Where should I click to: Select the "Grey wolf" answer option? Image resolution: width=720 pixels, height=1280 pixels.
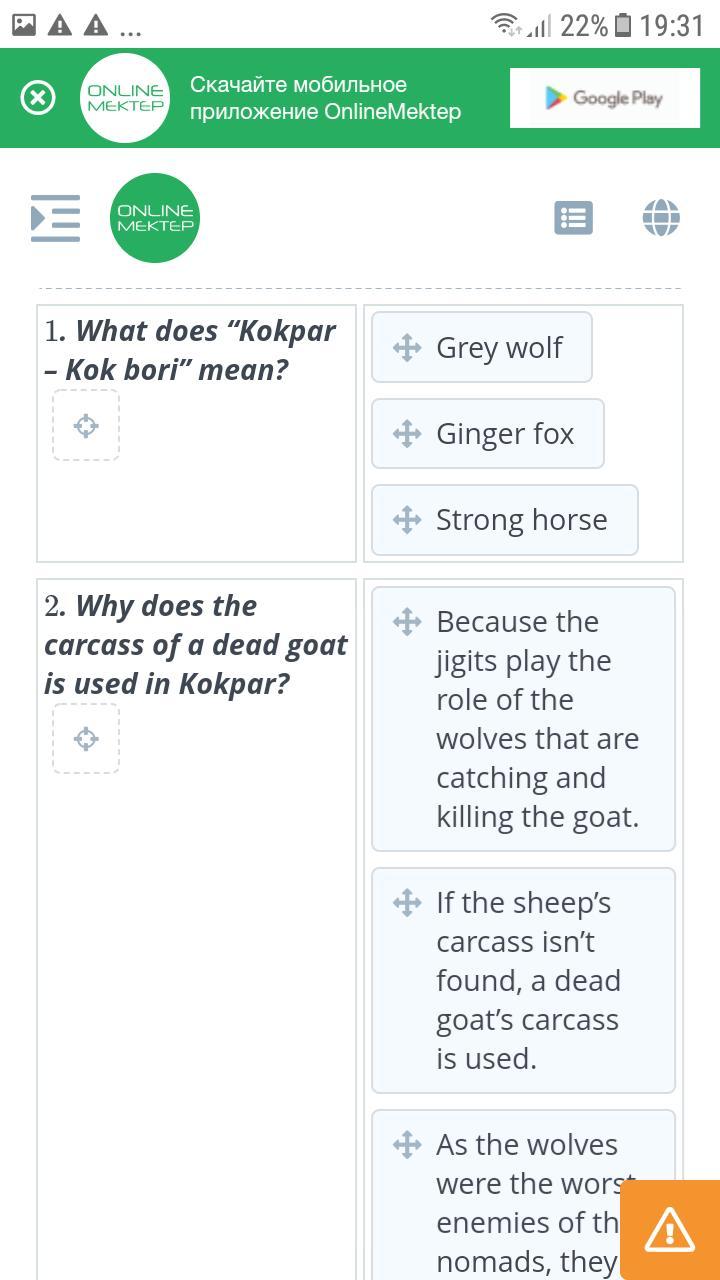tap(499, 348)
